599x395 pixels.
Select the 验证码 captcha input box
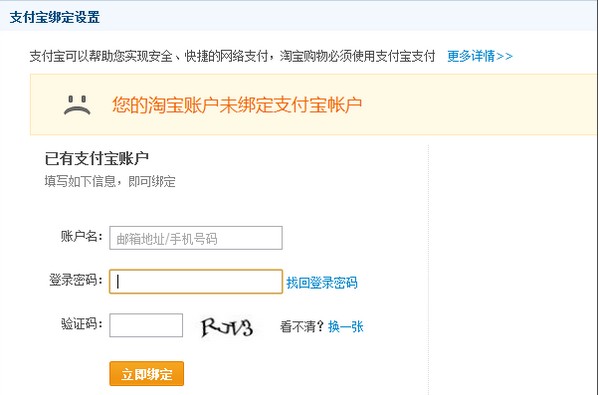pyautogui.click(x=146, y=325)
